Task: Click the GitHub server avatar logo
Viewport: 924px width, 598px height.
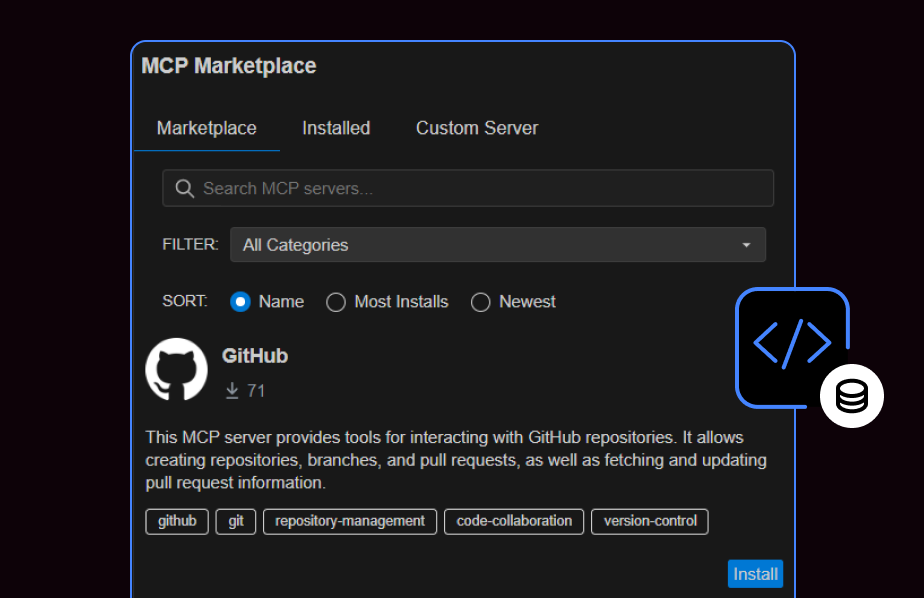Action: pyautogui.click(x=176, y=368)
